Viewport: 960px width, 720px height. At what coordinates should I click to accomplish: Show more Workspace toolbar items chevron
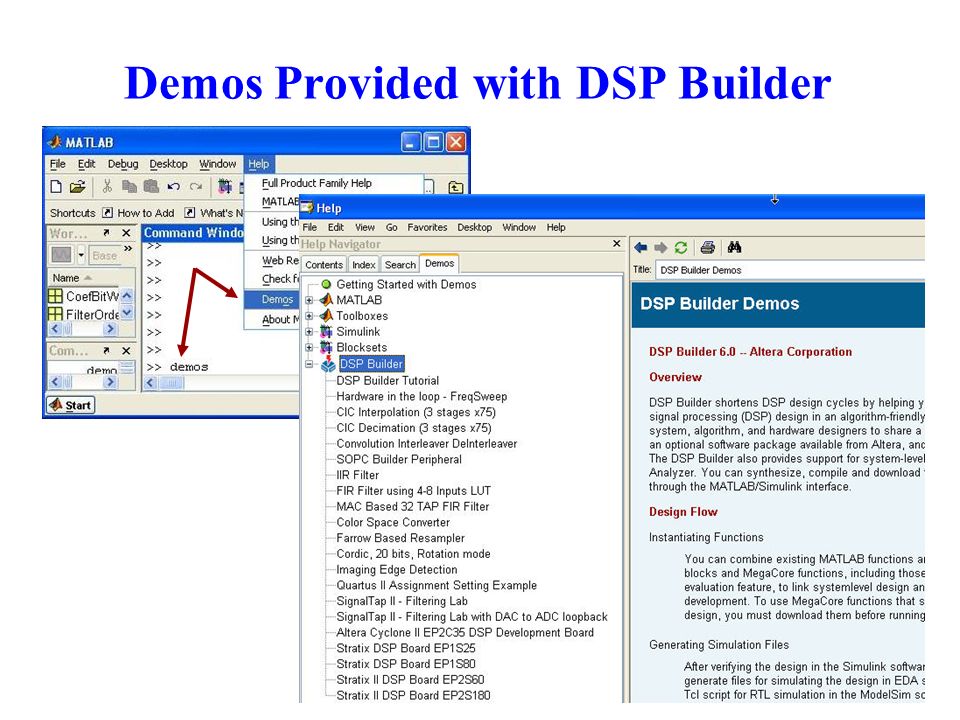tap(127, 249)
